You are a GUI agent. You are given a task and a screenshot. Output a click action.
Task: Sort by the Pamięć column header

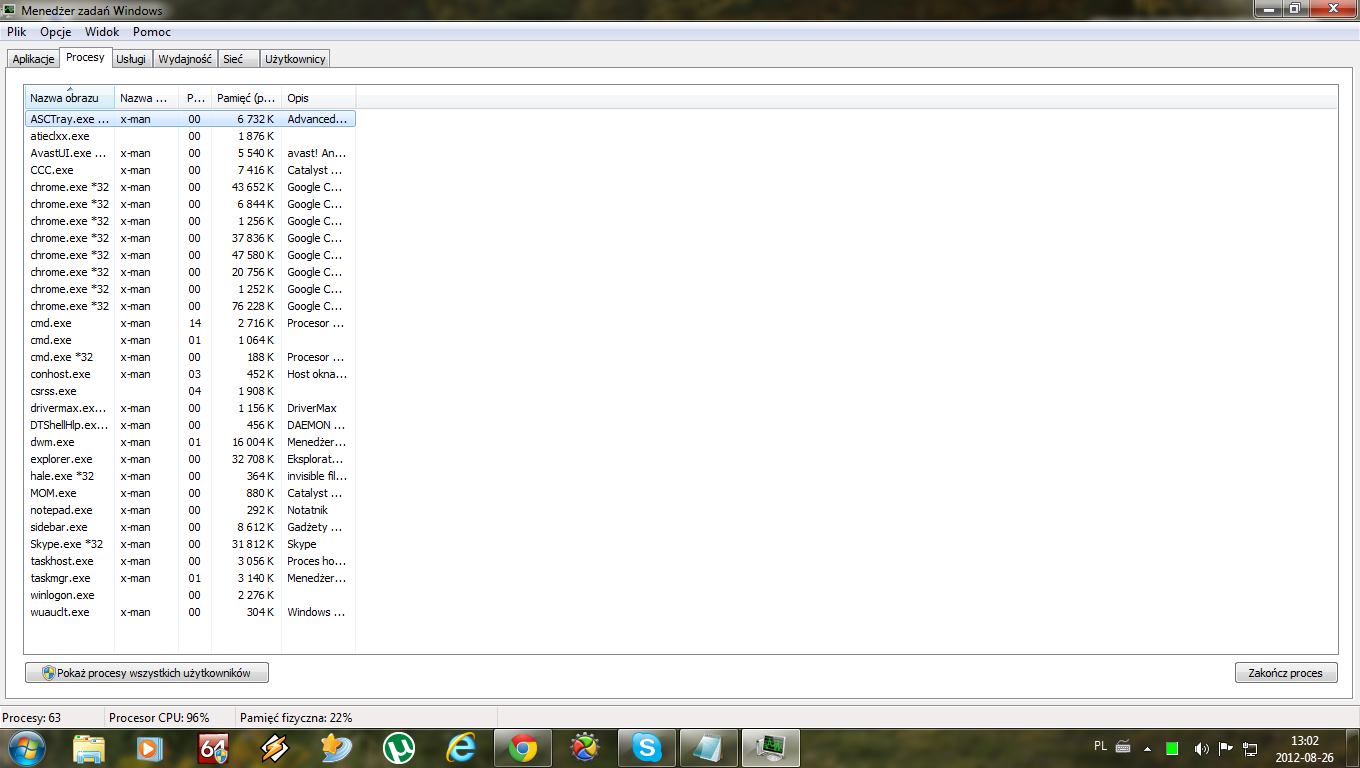click(246, 98)
